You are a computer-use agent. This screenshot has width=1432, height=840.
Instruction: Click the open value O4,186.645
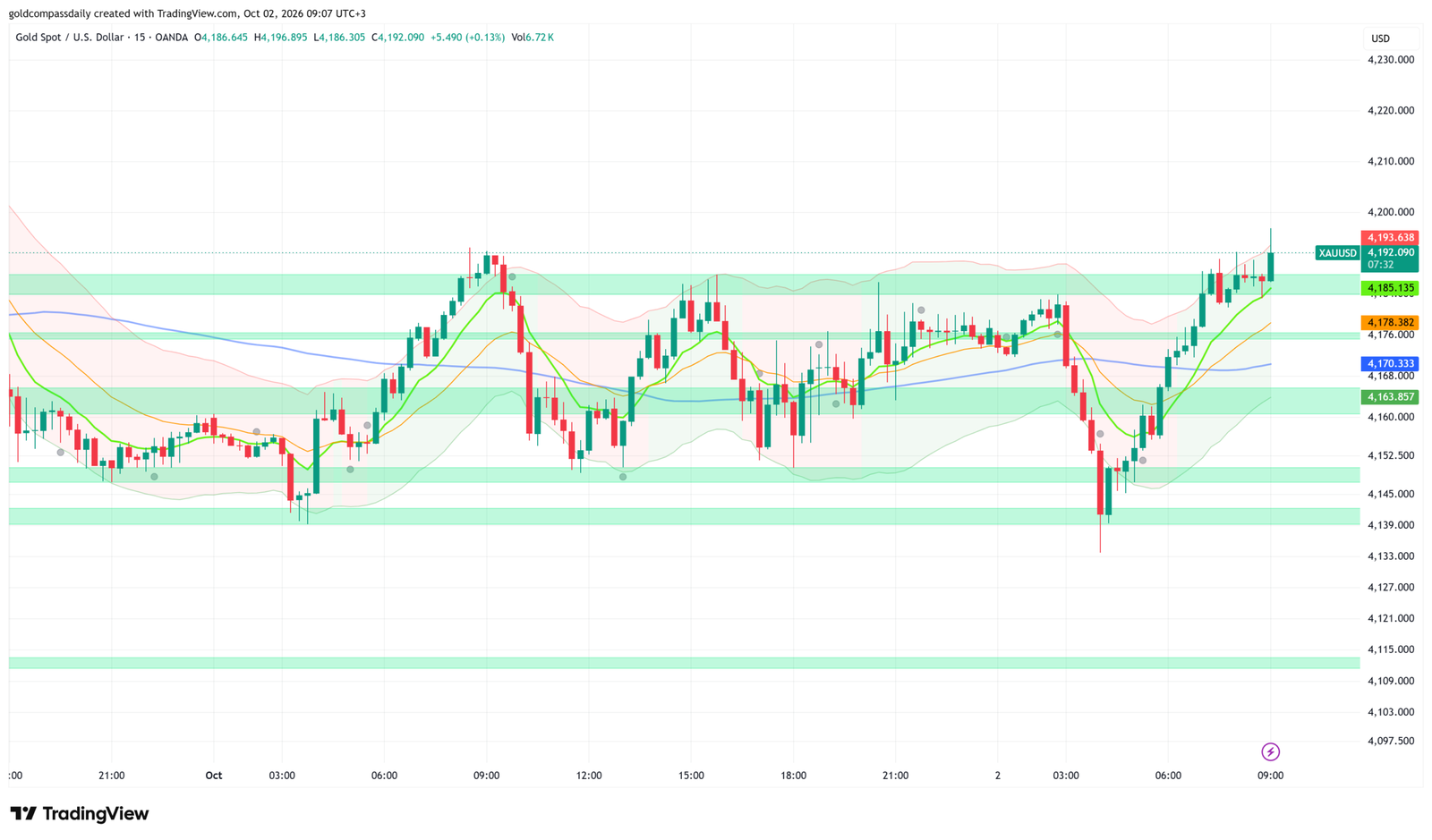221,38
